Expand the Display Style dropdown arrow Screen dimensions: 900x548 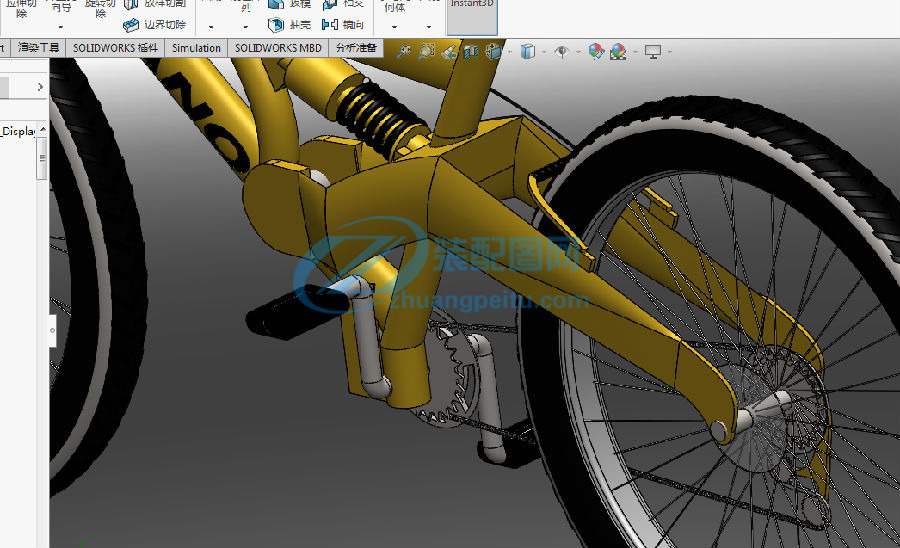coord(543,52)
